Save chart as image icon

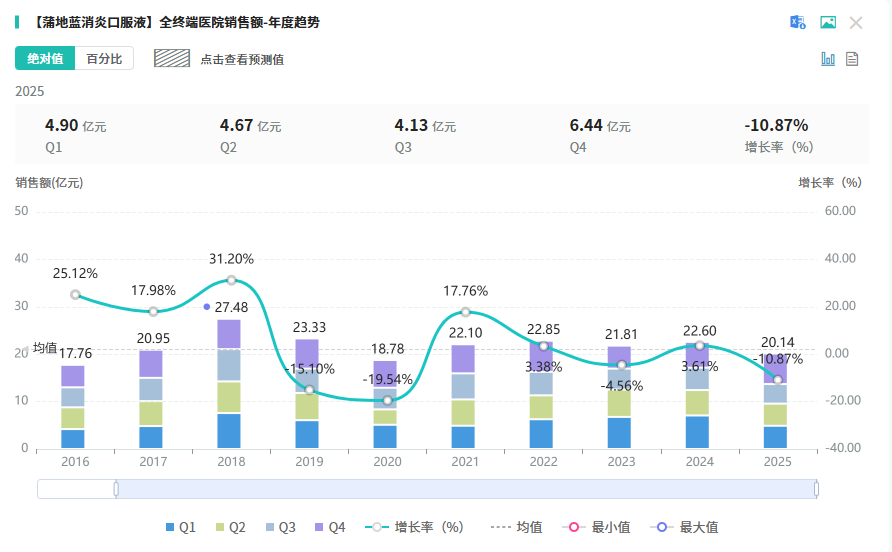(x=828, y=23)
